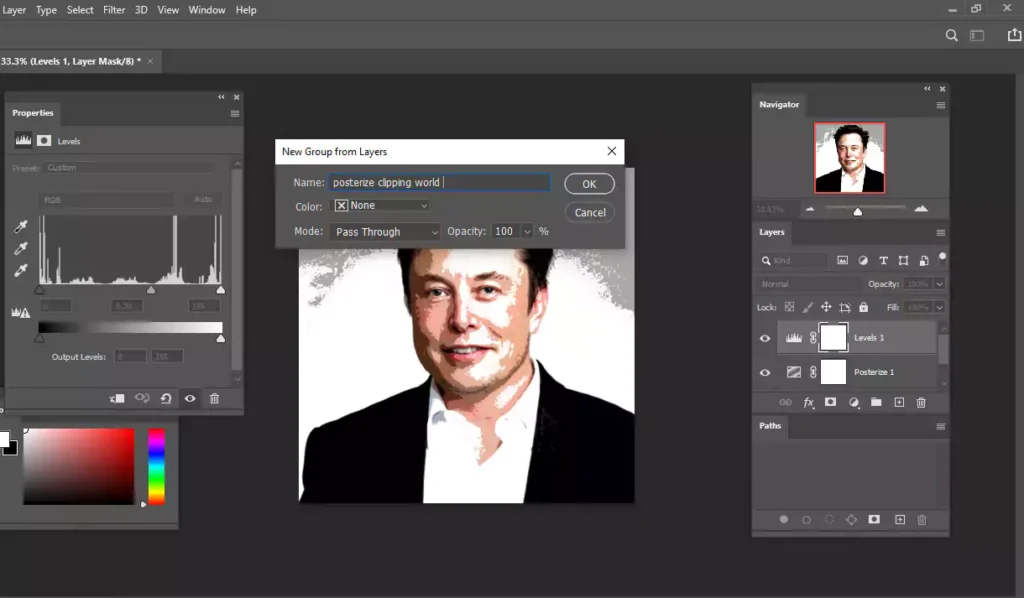Create a new group folder icon

(876, 402)
